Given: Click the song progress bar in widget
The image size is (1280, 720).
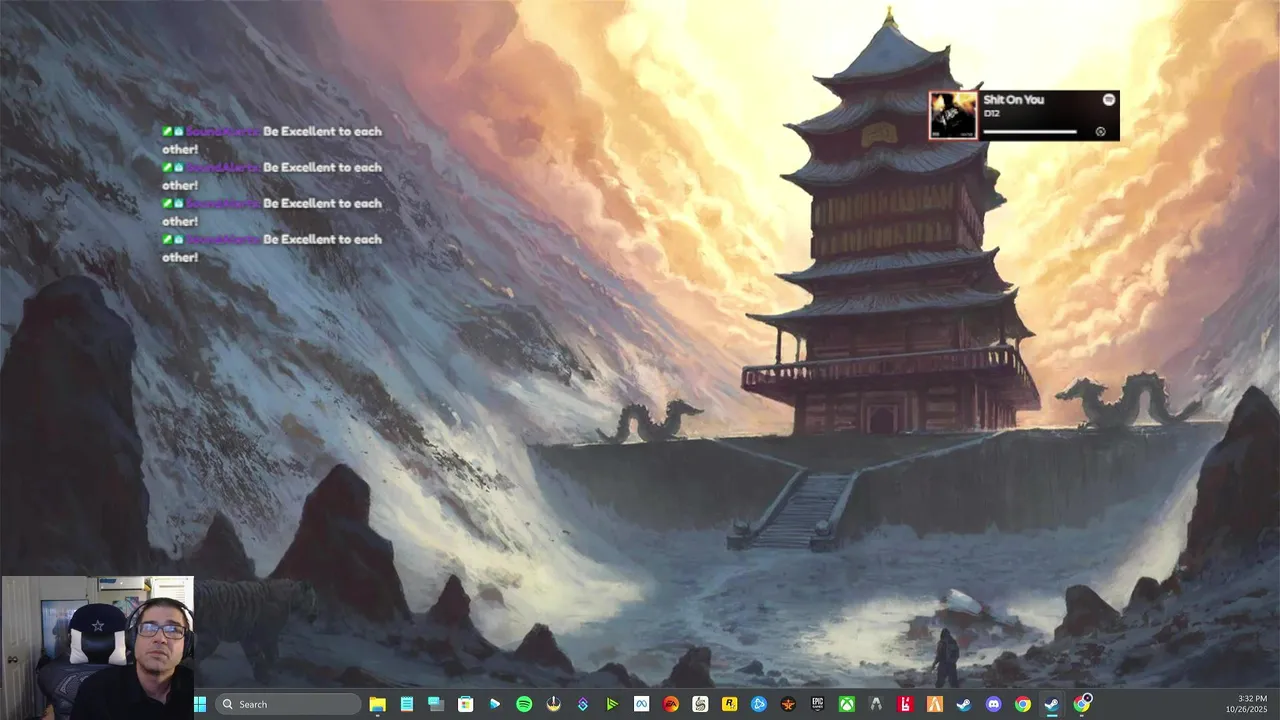Looking at the screenshot, I should click(x=1030, y=132).
